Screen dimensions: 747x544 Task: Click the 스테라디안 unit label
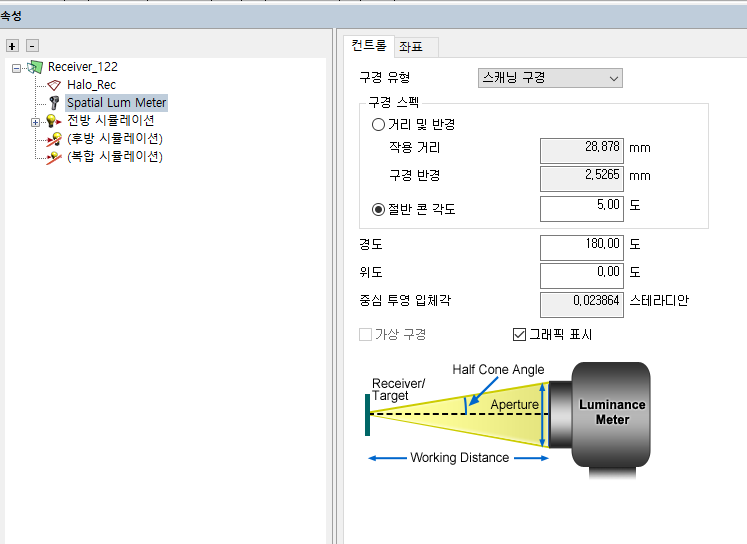[x=659, y=301]
